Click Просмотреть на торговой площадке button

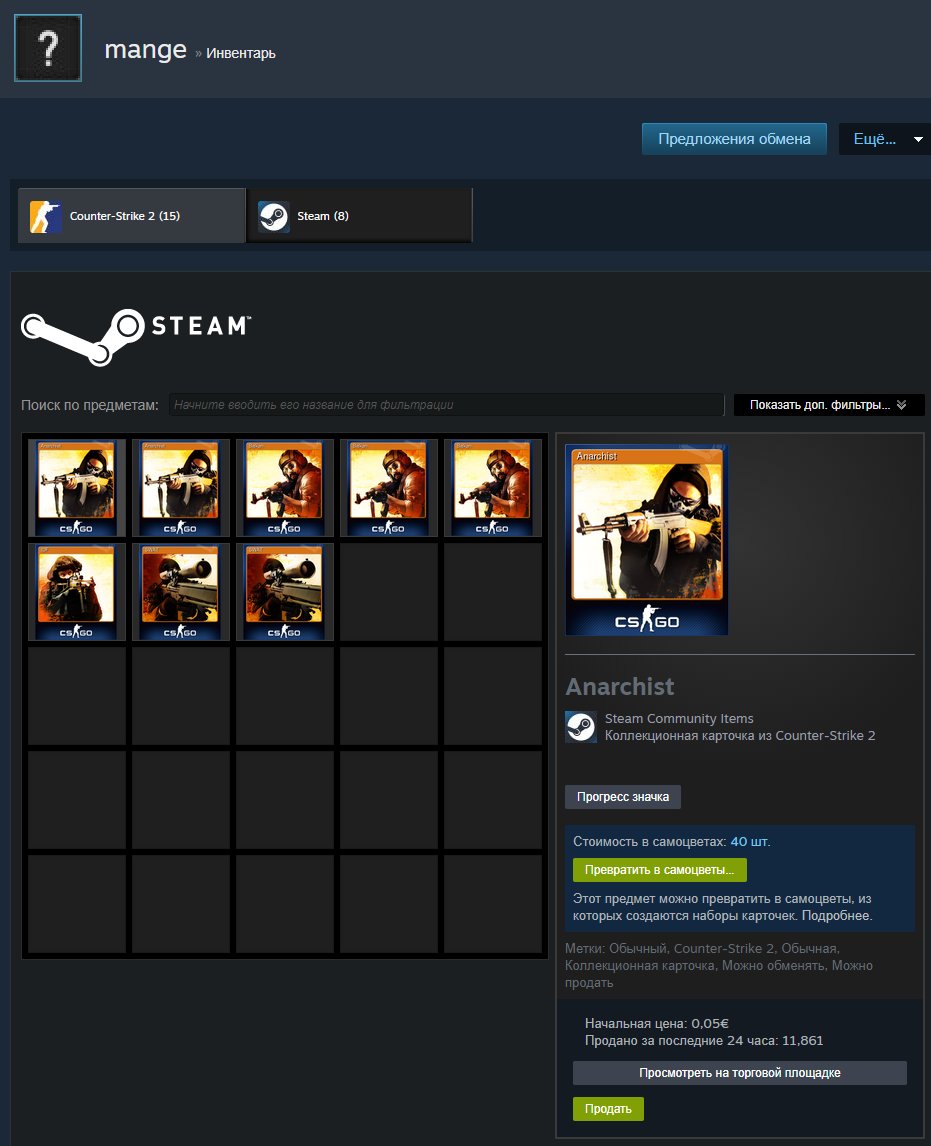point(740,1073)
